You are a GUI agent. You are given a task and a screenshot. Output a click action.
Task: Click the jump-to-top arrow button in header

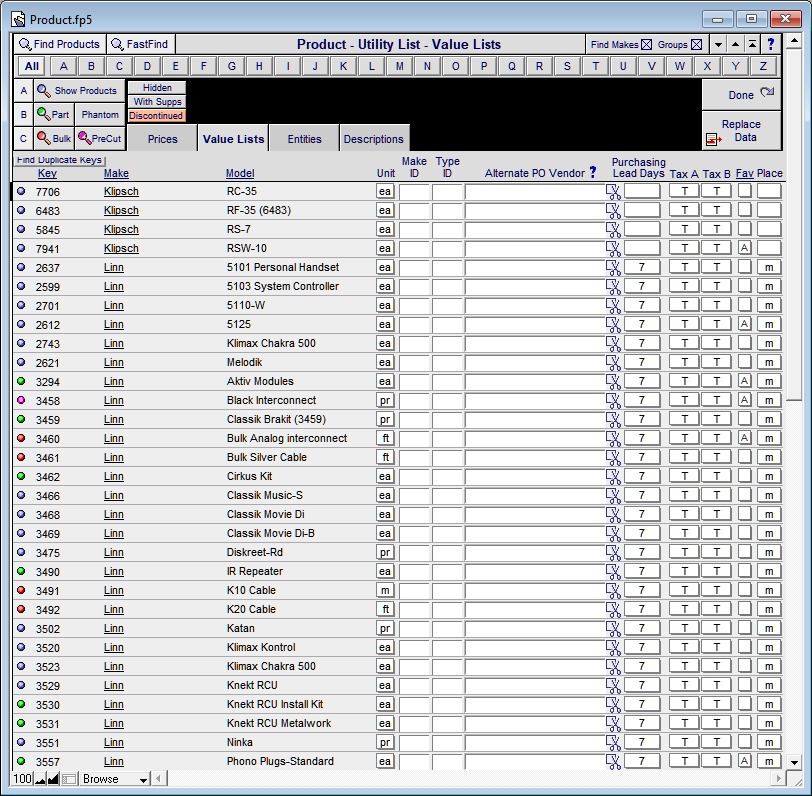752,44
